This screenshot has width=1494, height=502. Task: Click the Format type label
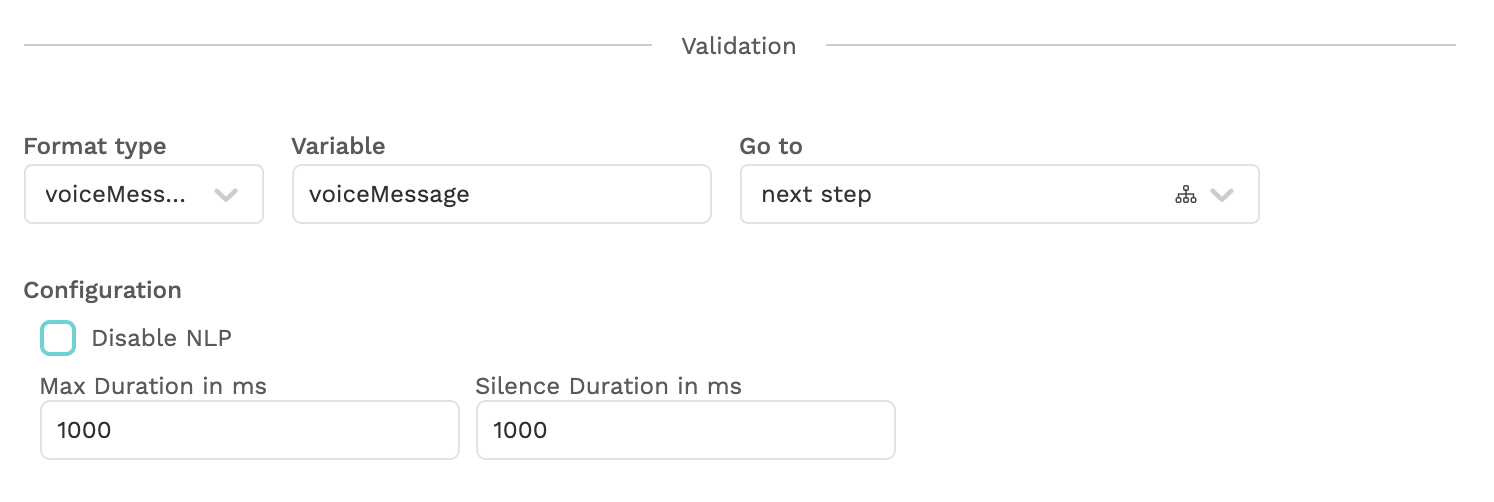(x=95, y=147)
